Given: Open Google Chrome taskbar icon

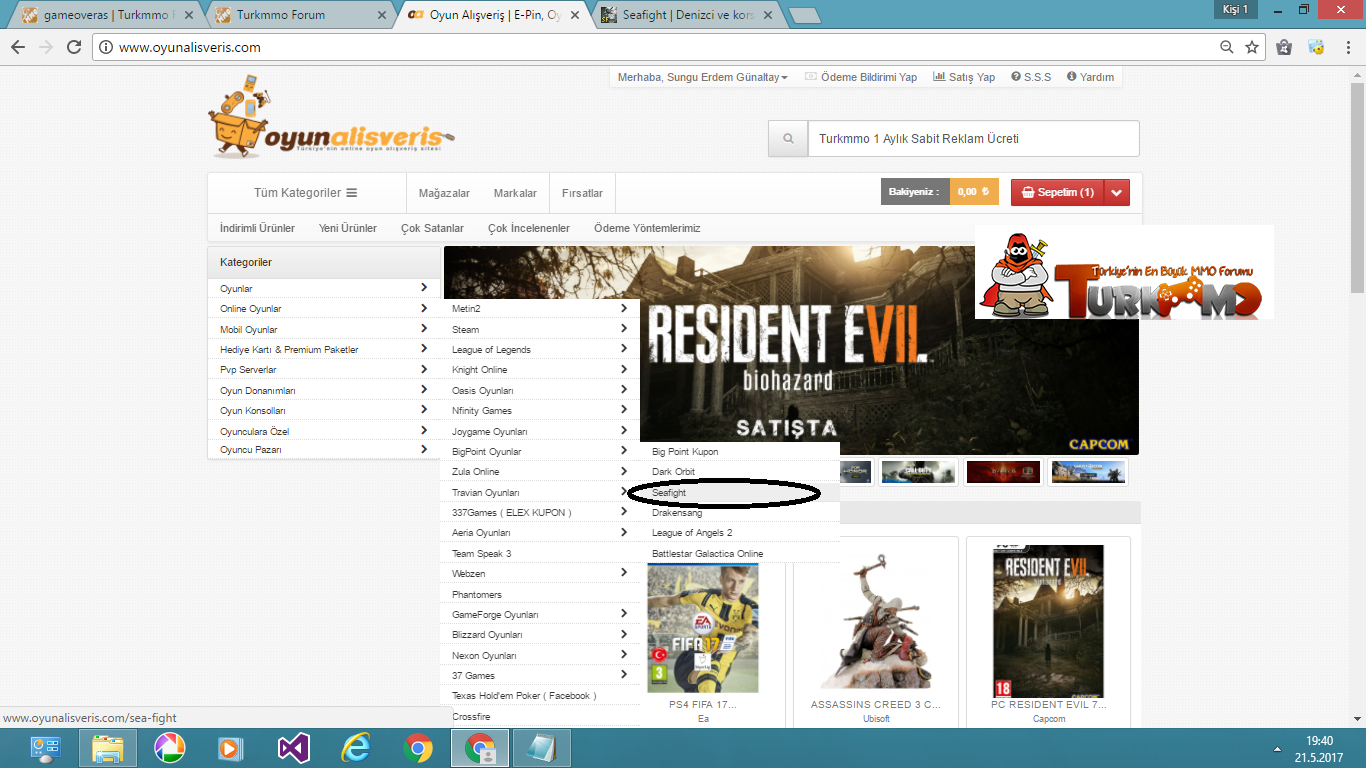Looking at the screenshot, I should point(418,748).
